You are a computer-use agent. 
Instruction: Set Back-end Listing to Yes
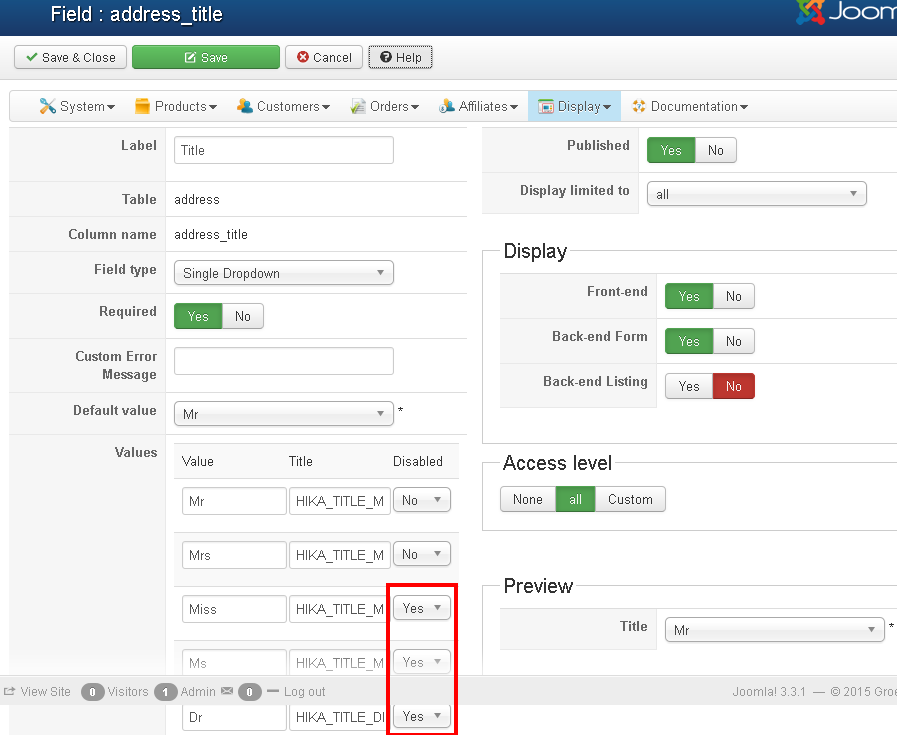click(689, 386)
